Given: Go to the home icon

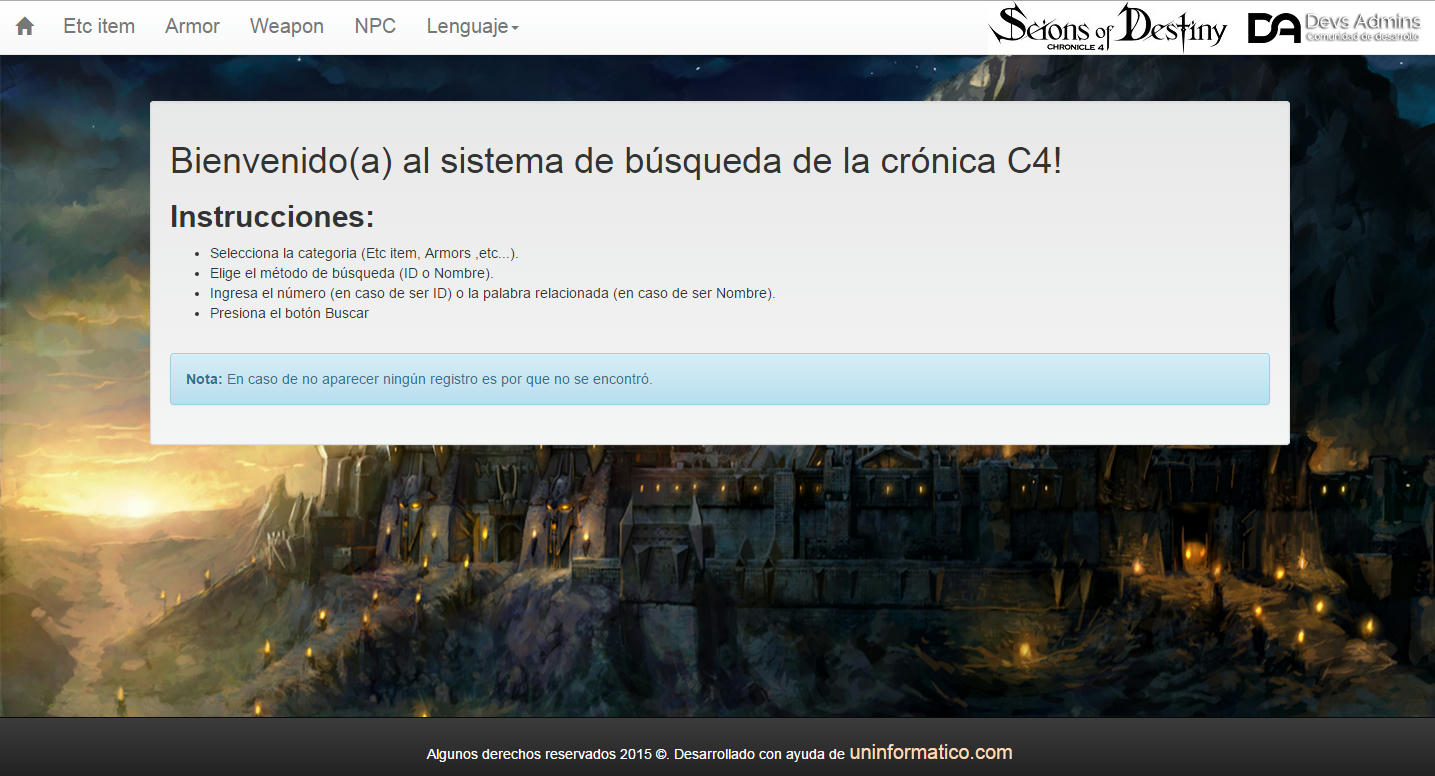Looking at the screenshot, I should pyautogui.click(x=25, y=27).
